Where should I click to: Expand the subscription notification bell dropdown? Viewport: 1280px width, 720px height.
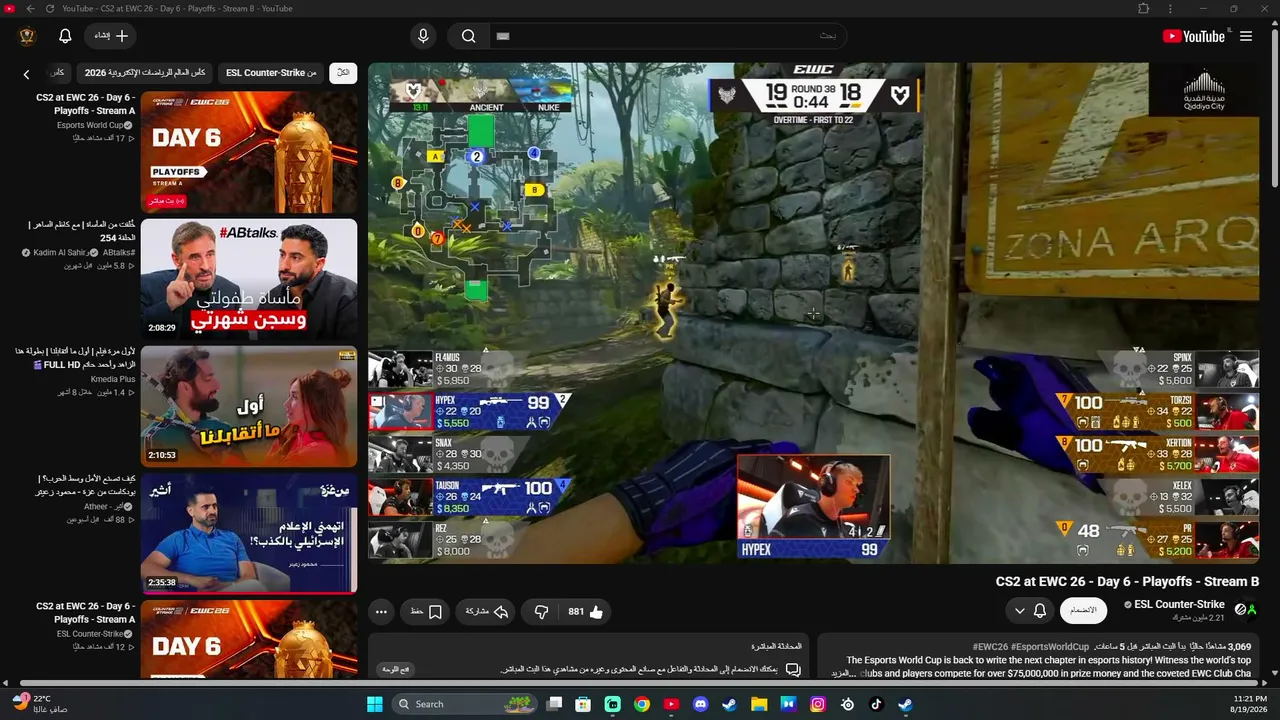tap(1030, 610)
